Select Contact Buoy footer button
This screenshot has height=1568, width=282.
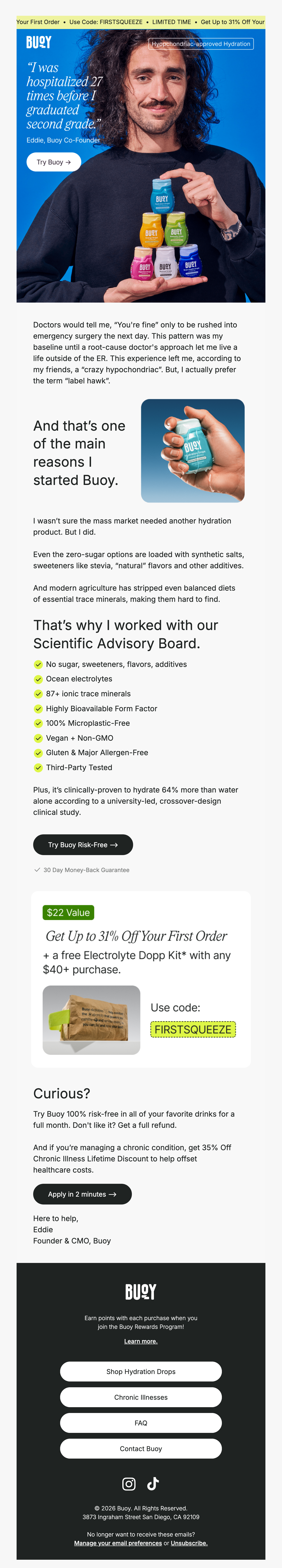141,1449
